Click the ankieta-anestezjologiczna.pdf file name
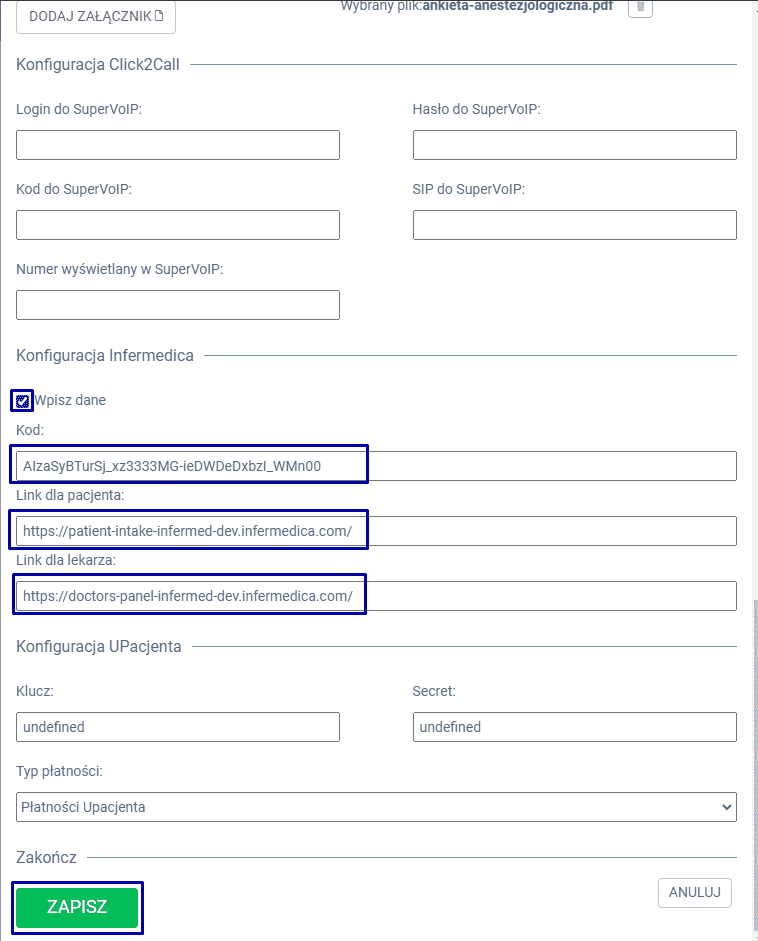The image size is (758, 941). 517,5
